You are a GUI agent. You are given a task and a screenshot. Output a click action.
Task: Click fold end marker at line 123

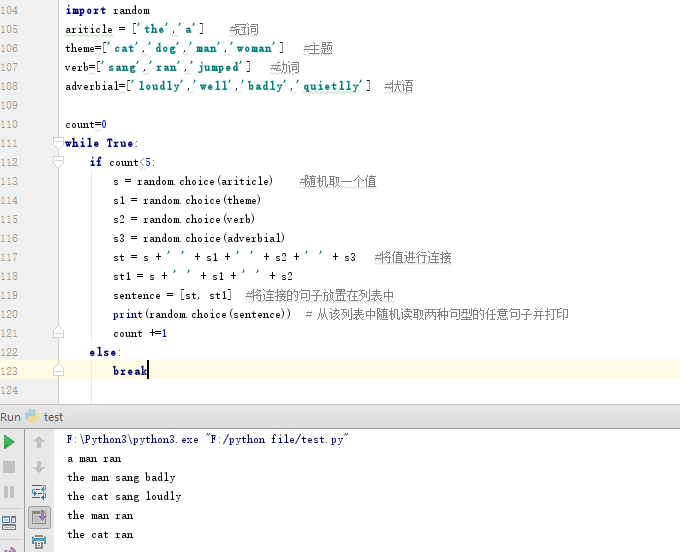58,370
